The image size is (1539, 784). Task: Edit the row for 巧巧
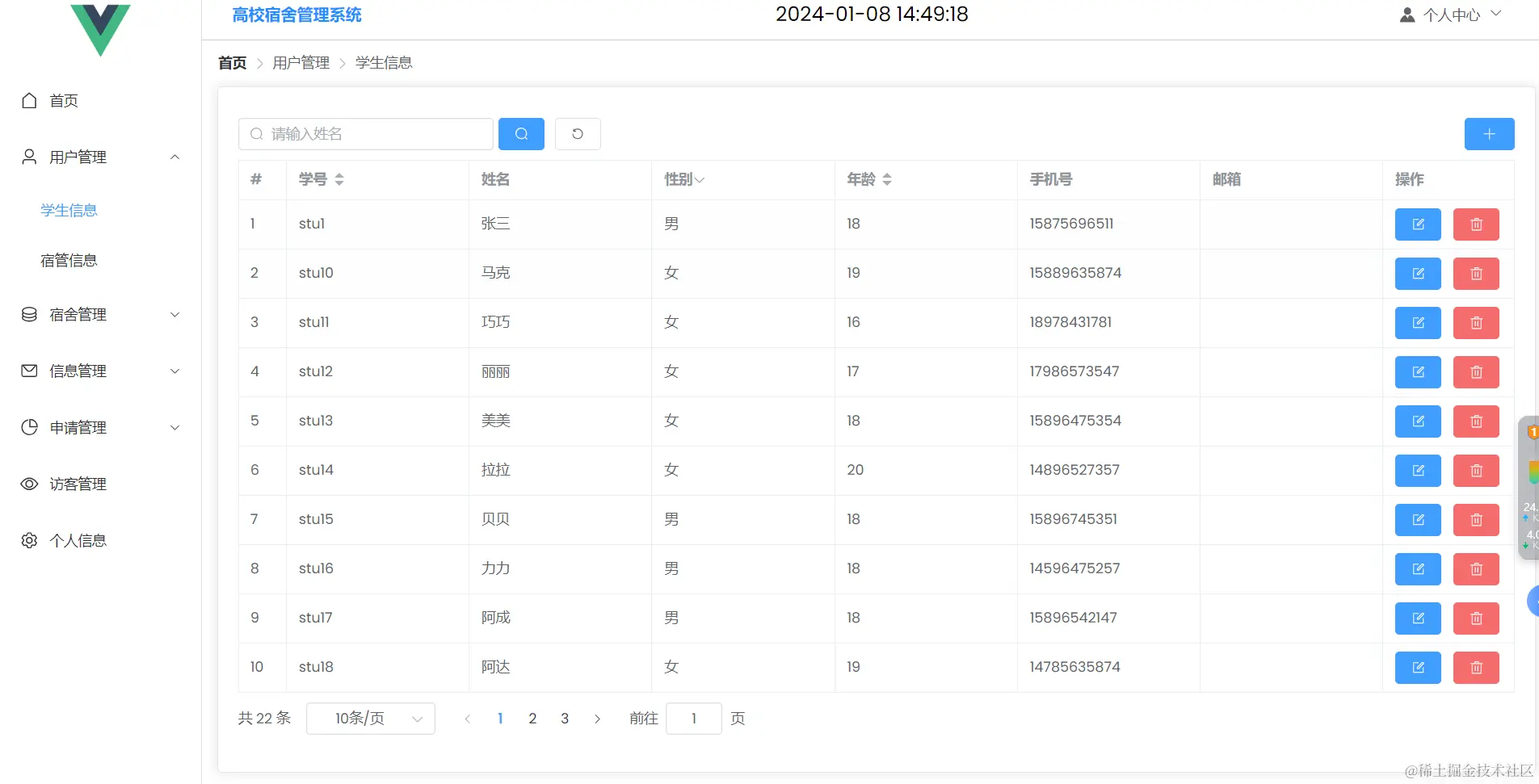[x=1418, y=323]
